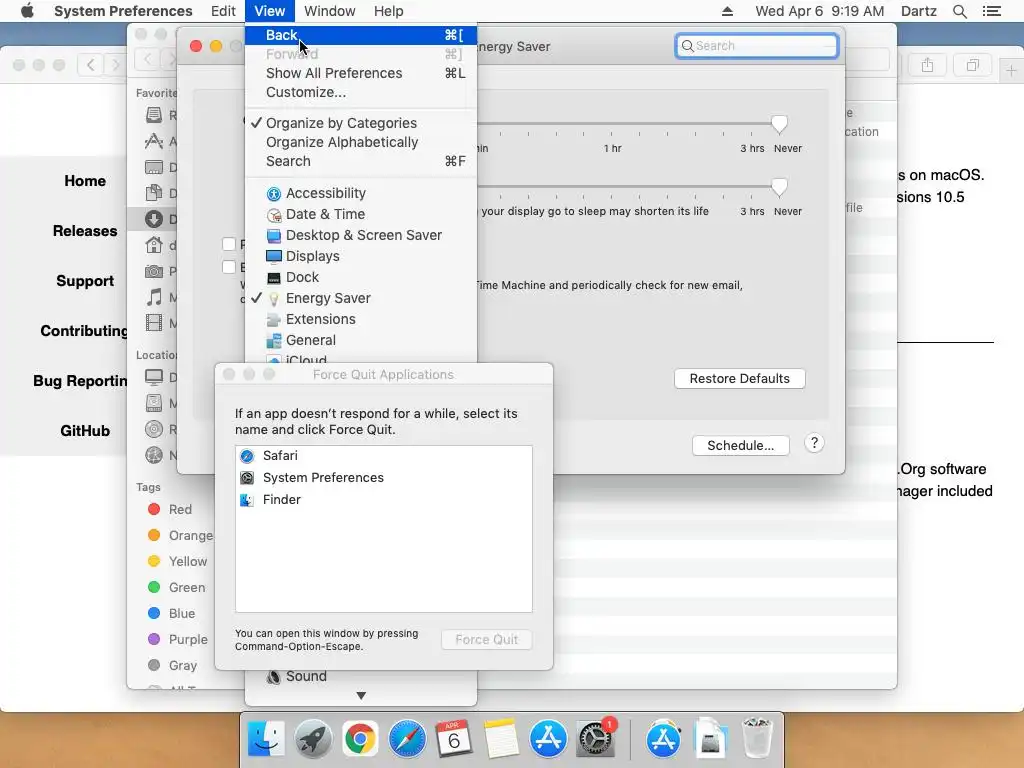Screen dimensions: 1024x768
Task: Click Safari share toolbar icon
Action: (x=927, y=65)
